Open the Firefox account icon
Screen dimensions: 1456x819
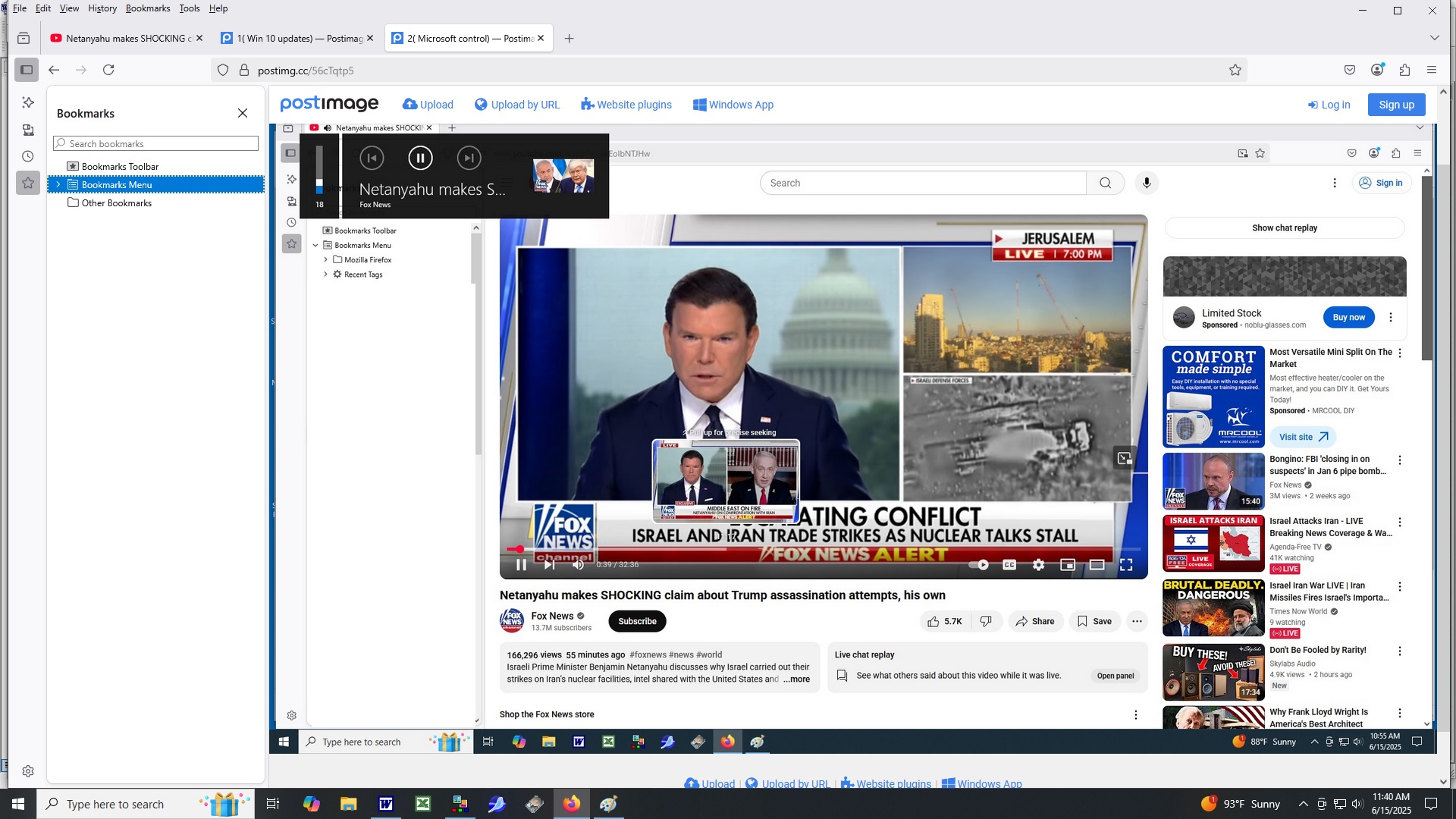point(1377,70)
